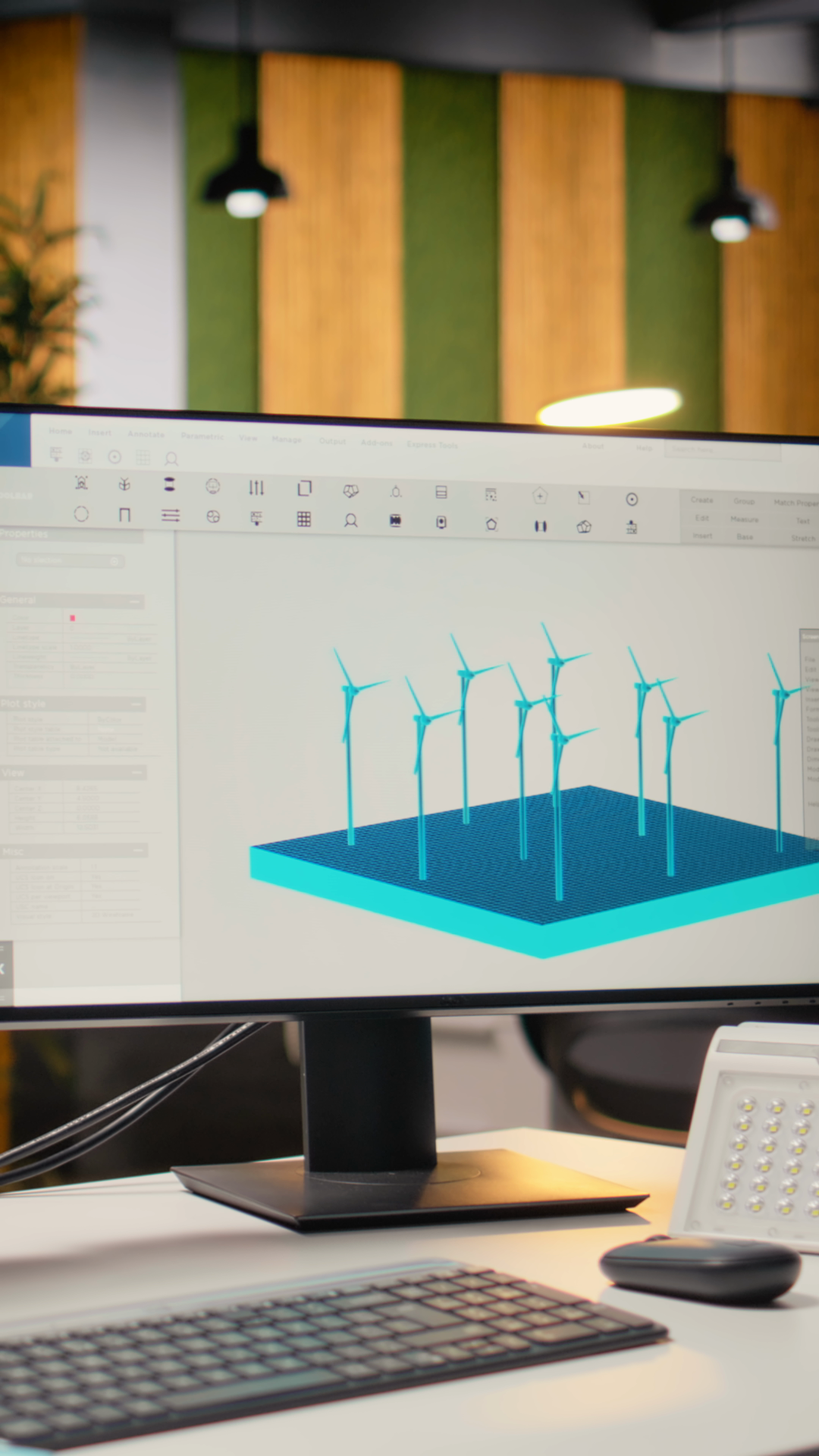Click the horizontal lines icon in ribbon

171,516
